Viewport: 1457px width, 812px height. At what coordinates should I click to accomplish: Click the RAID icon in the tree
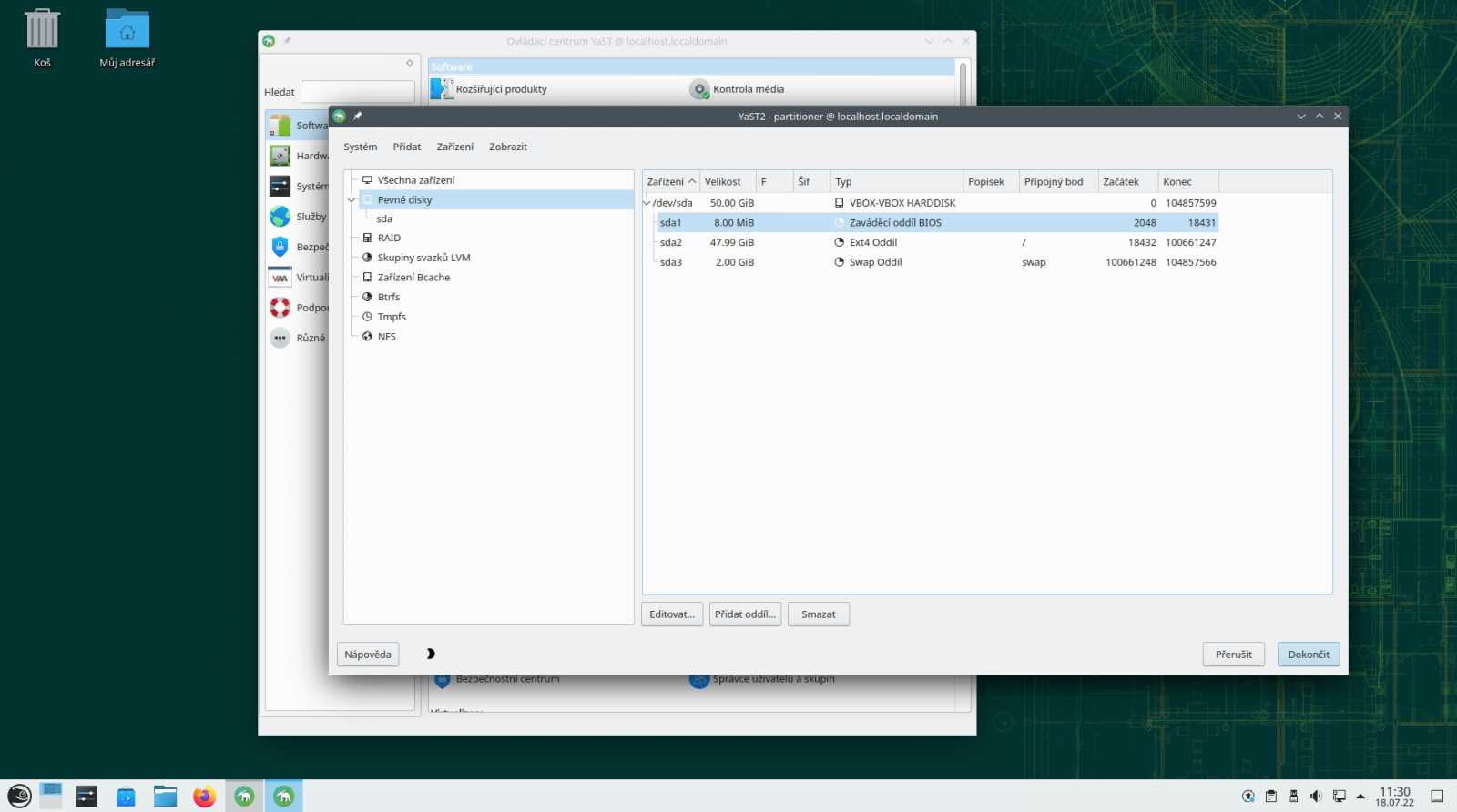(x=367, y=238)
